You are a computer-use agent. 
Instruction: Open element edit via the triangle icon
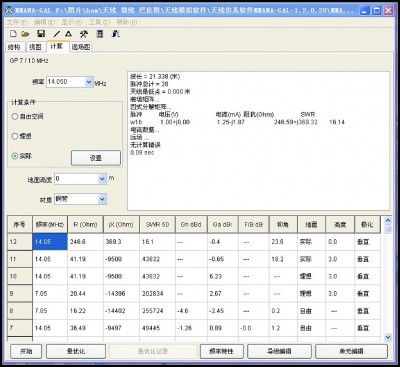point(68,34)
